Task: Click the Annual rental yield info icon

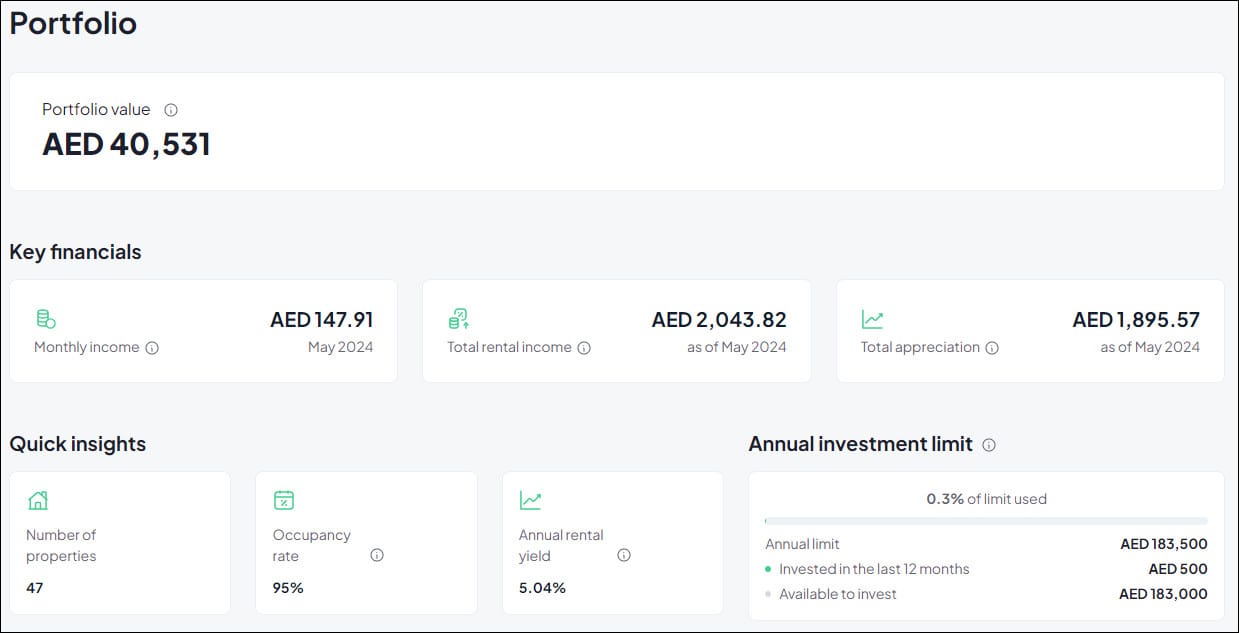Action: click(x=624, y=555)
